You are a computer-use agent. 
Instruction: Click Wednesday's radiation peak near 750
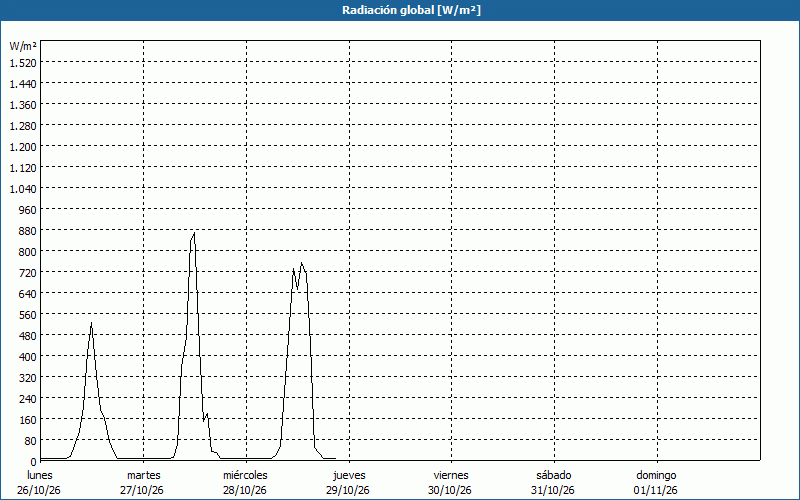[302, 263]
